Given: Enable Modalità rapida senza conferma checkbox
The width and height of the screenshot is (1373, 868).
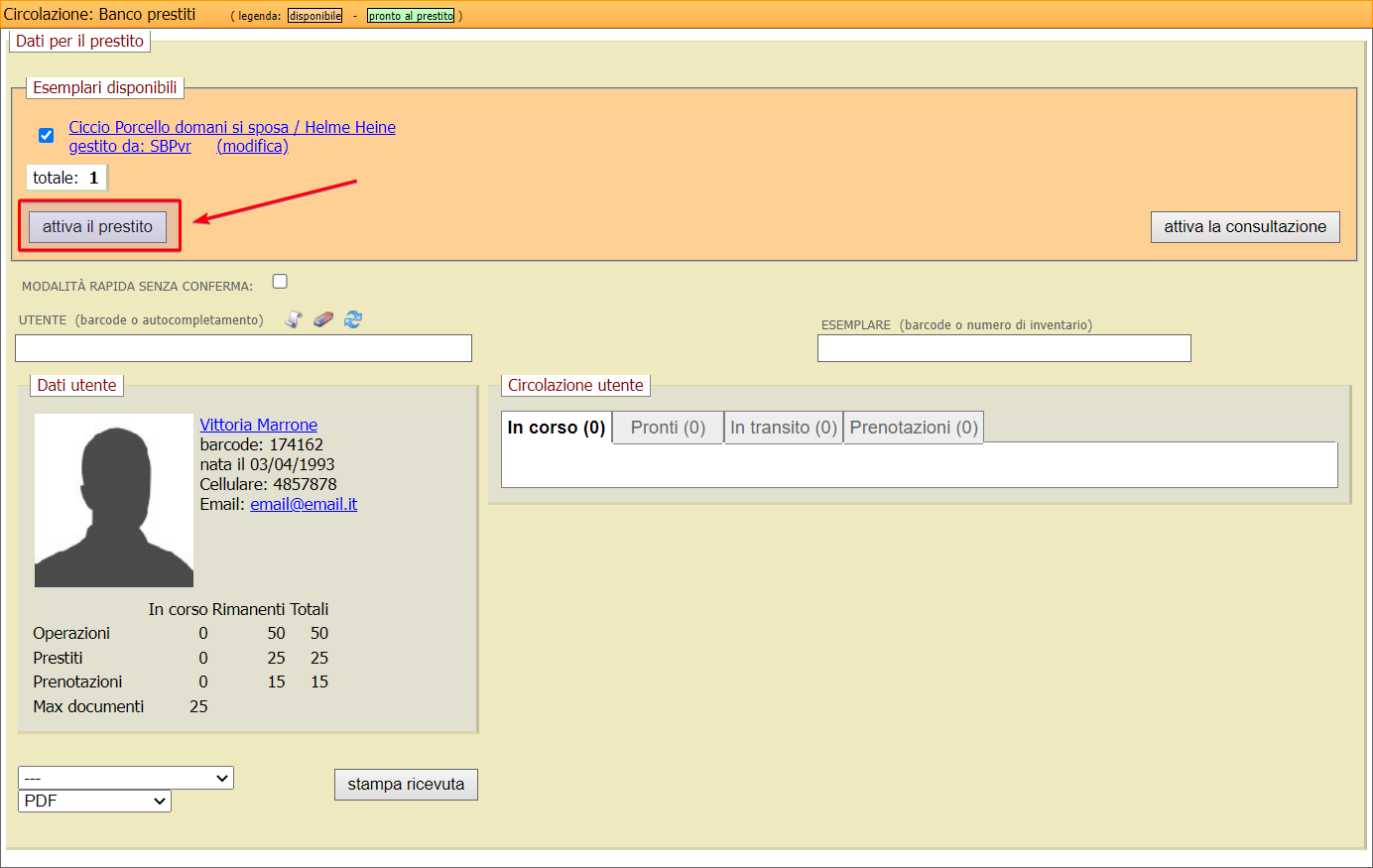Looking at the screenshot, I should pos(280,282).
